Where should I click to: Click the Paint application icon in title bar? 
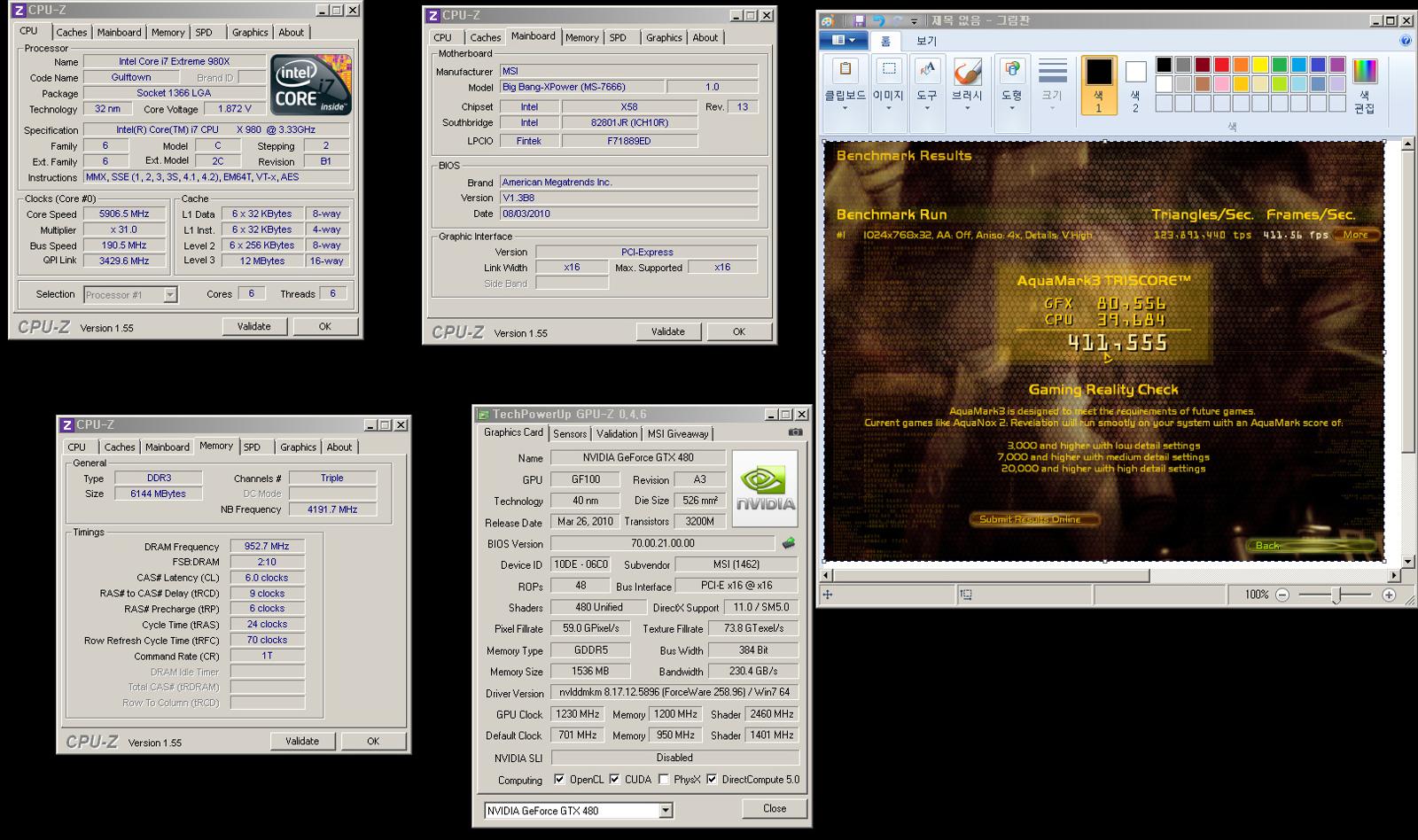828,20
